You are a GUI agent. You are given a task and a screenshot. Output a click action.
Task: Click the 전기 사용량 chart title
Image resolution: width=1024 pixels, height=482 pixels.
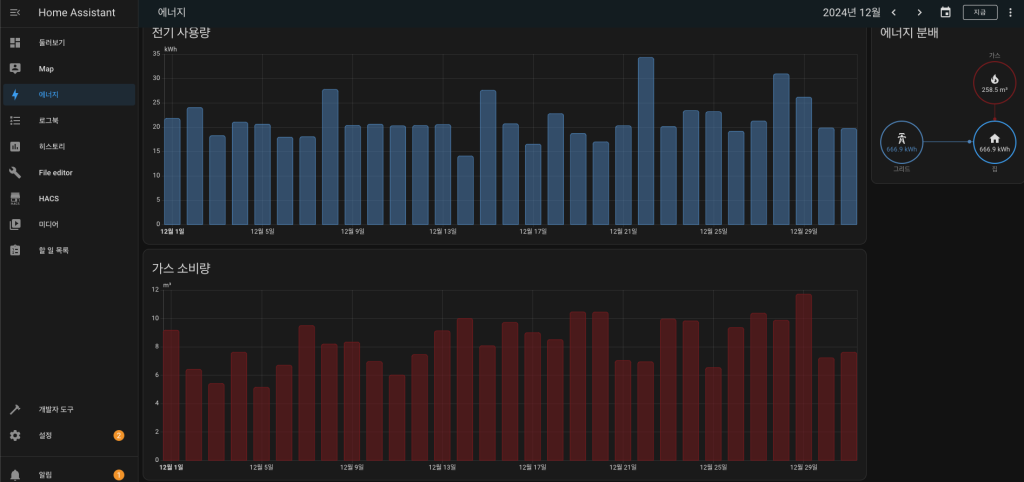pyautogui.click(x=181, y=33)
